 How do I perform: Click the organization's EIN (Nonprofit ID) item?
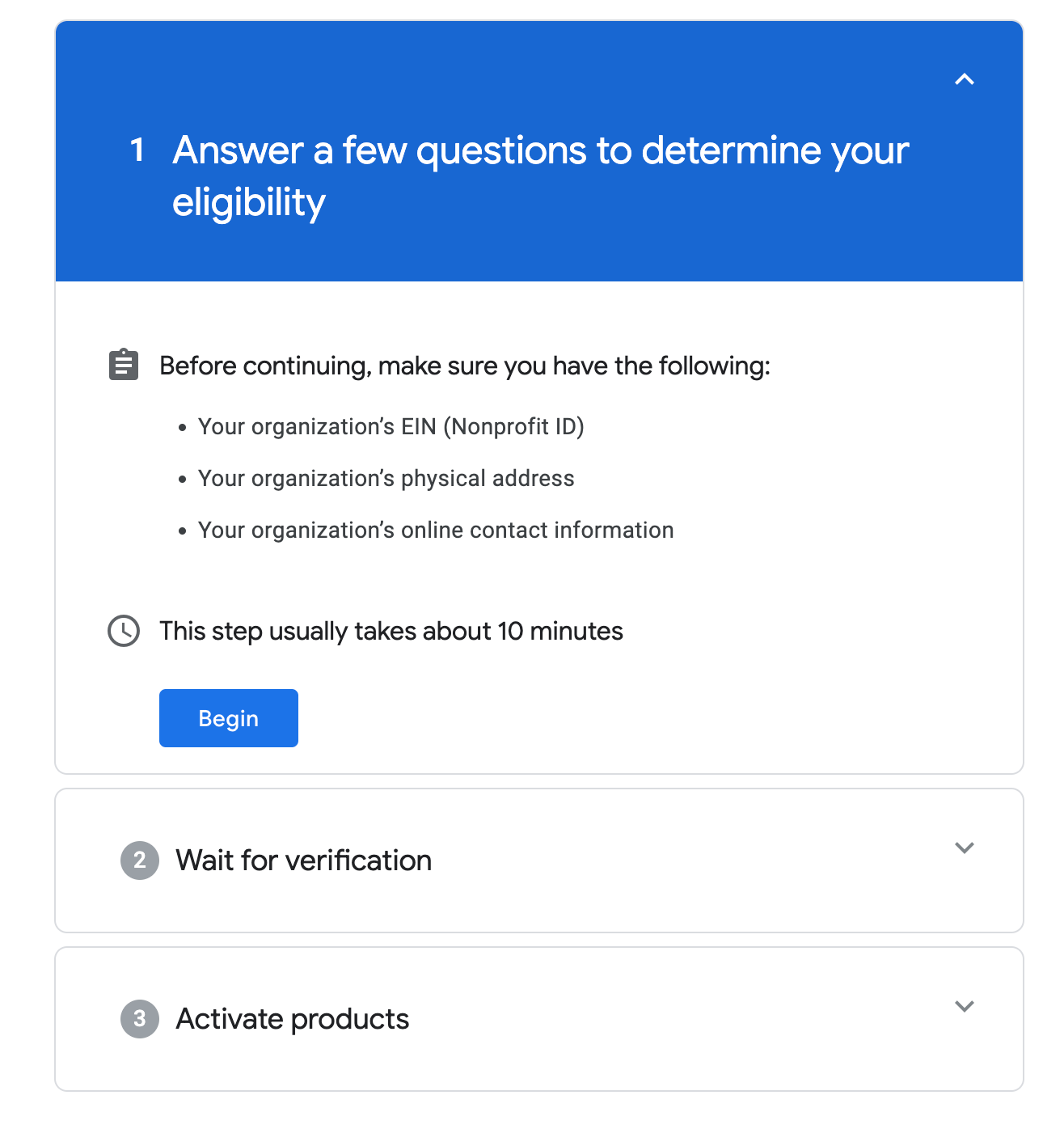391,426
